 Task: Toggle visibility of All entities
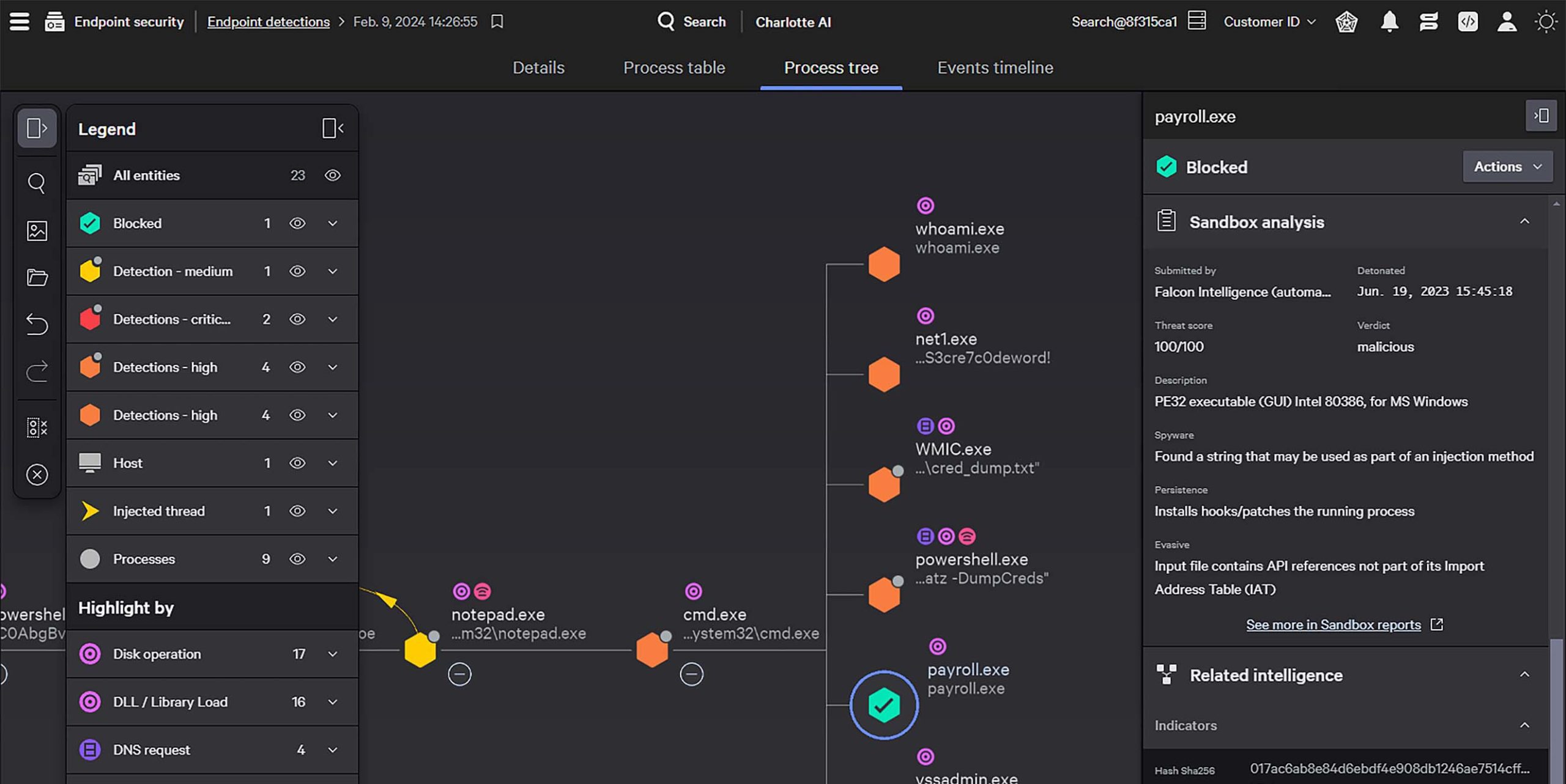click(332, 176)
